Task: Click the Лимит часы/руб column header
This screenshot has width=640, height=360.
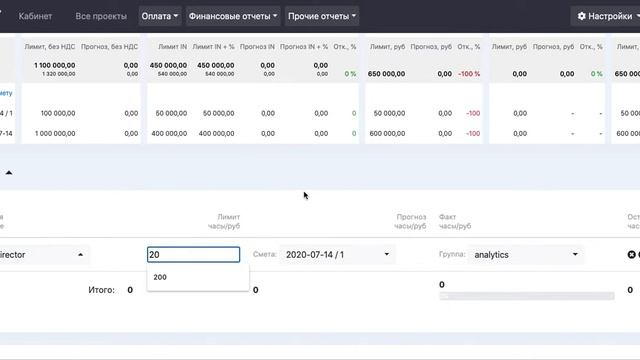Action: [224, 222]
